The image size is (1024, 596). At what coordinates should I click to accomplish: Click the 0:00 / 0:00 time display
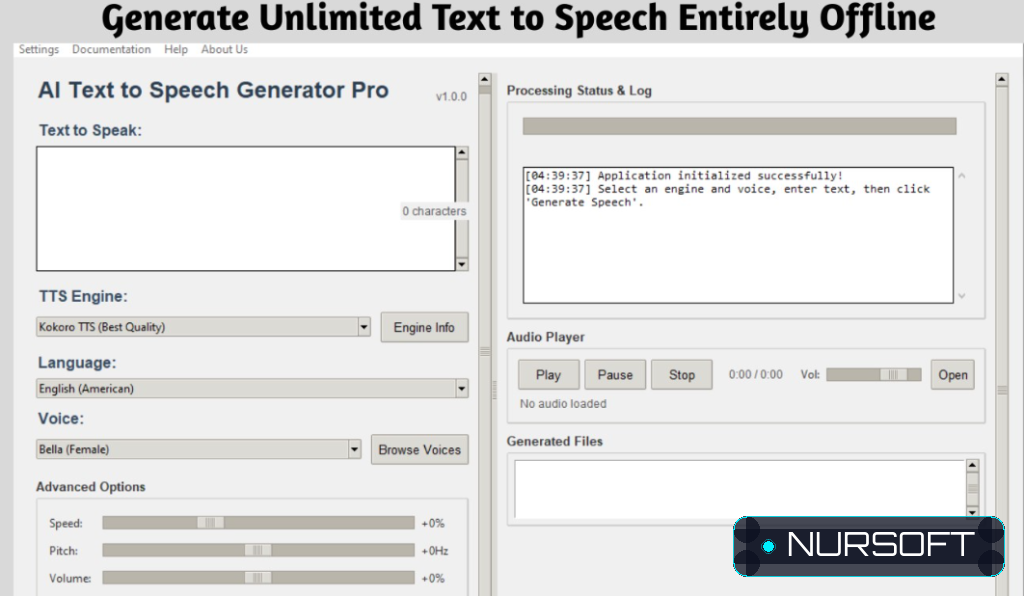(x=756, y=375)
